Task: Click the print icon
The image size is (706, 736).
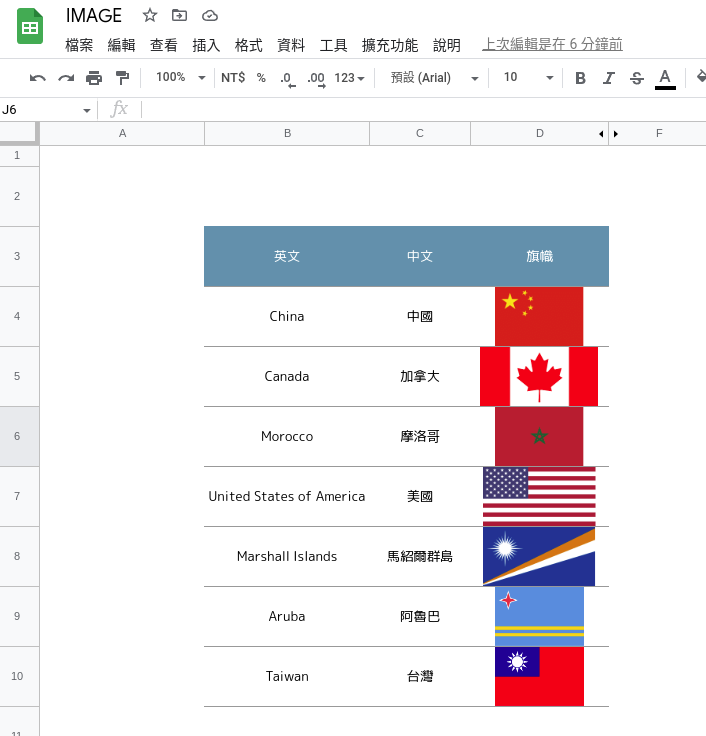Action: (94, 77)
